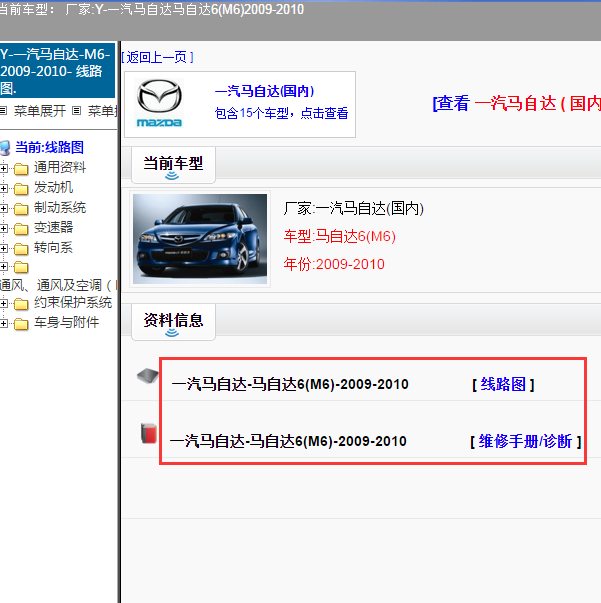Click the 约束保护系统 folder icon
The width and height of the screenshot is (601, 603).
(x=21, y=304)
